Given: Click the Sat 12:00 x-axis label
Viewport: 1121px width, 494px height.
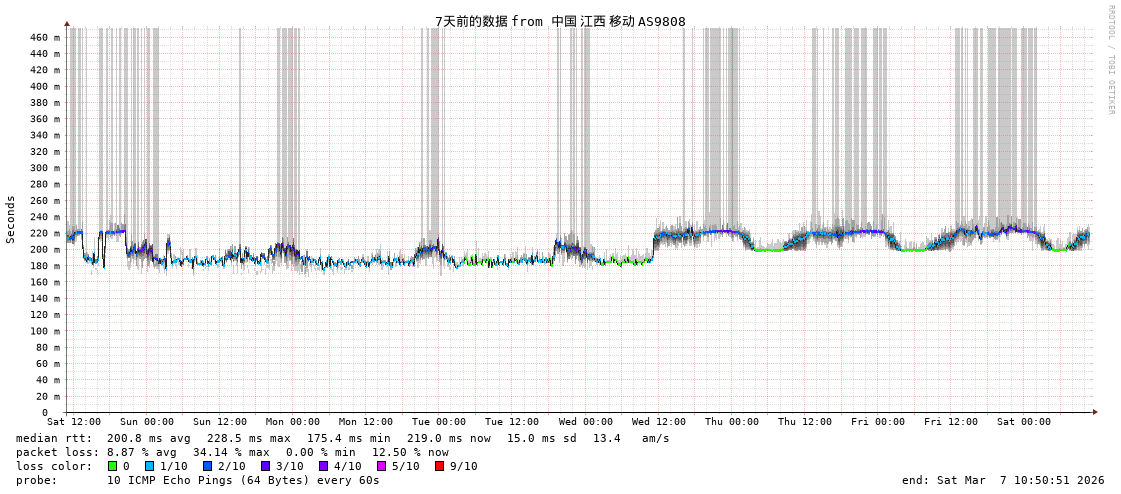Looking at the screenshot, I should 73,422.
